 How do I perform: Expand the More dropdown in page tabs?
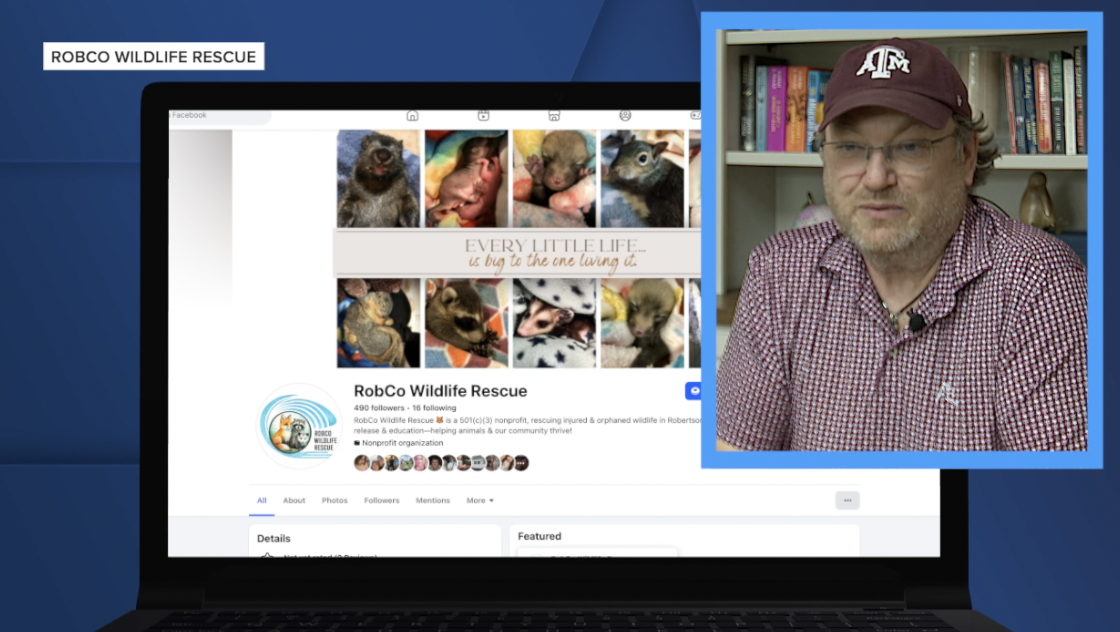pos(480,500)
